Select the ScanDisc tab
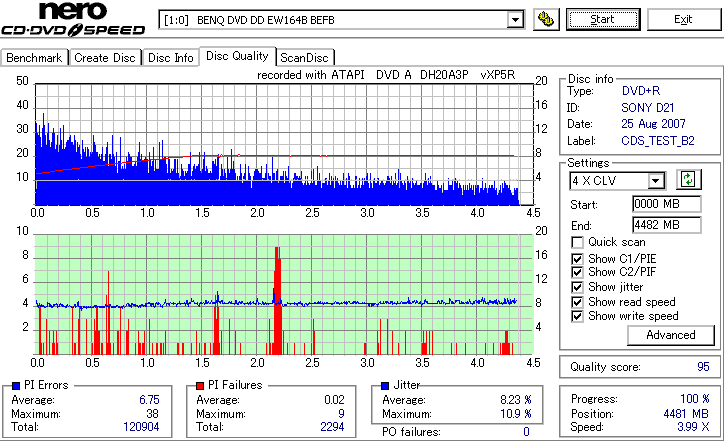This screenshot has width=724, height=441. pos(305,58)
